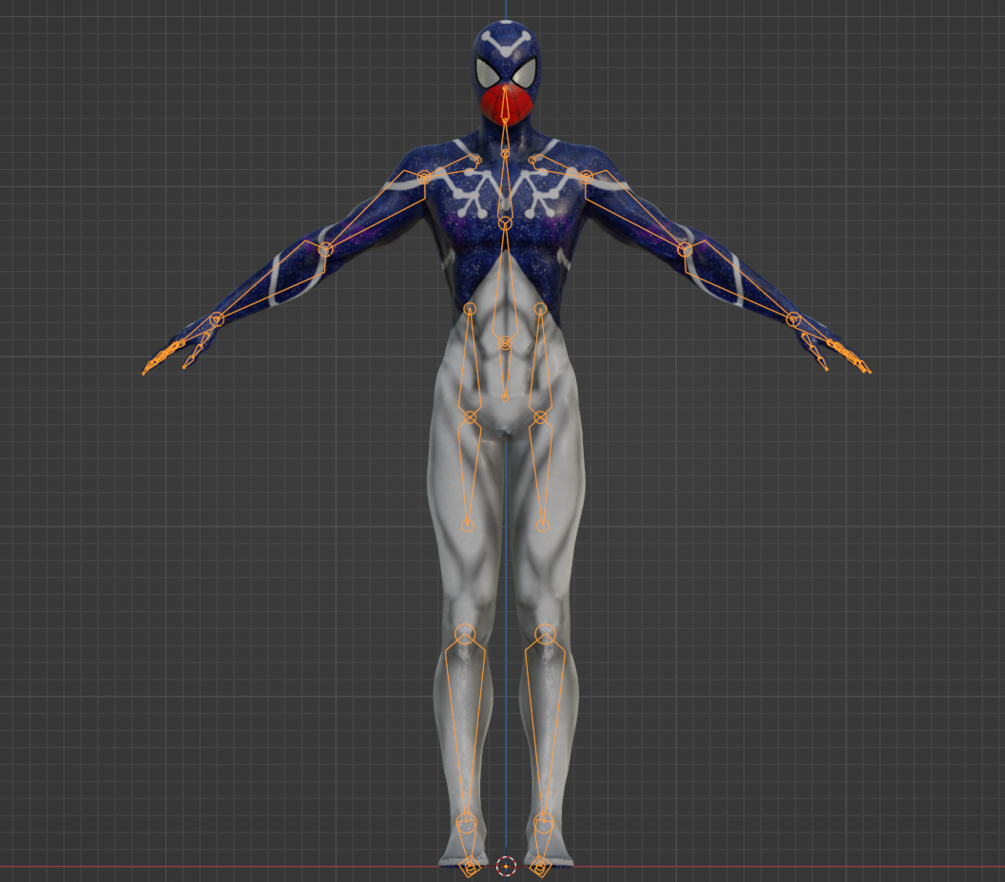The height and width of the screenshot is (882, 1005).
Task: Select the head bone over the red mask
Action: click(x=506, y=103)
